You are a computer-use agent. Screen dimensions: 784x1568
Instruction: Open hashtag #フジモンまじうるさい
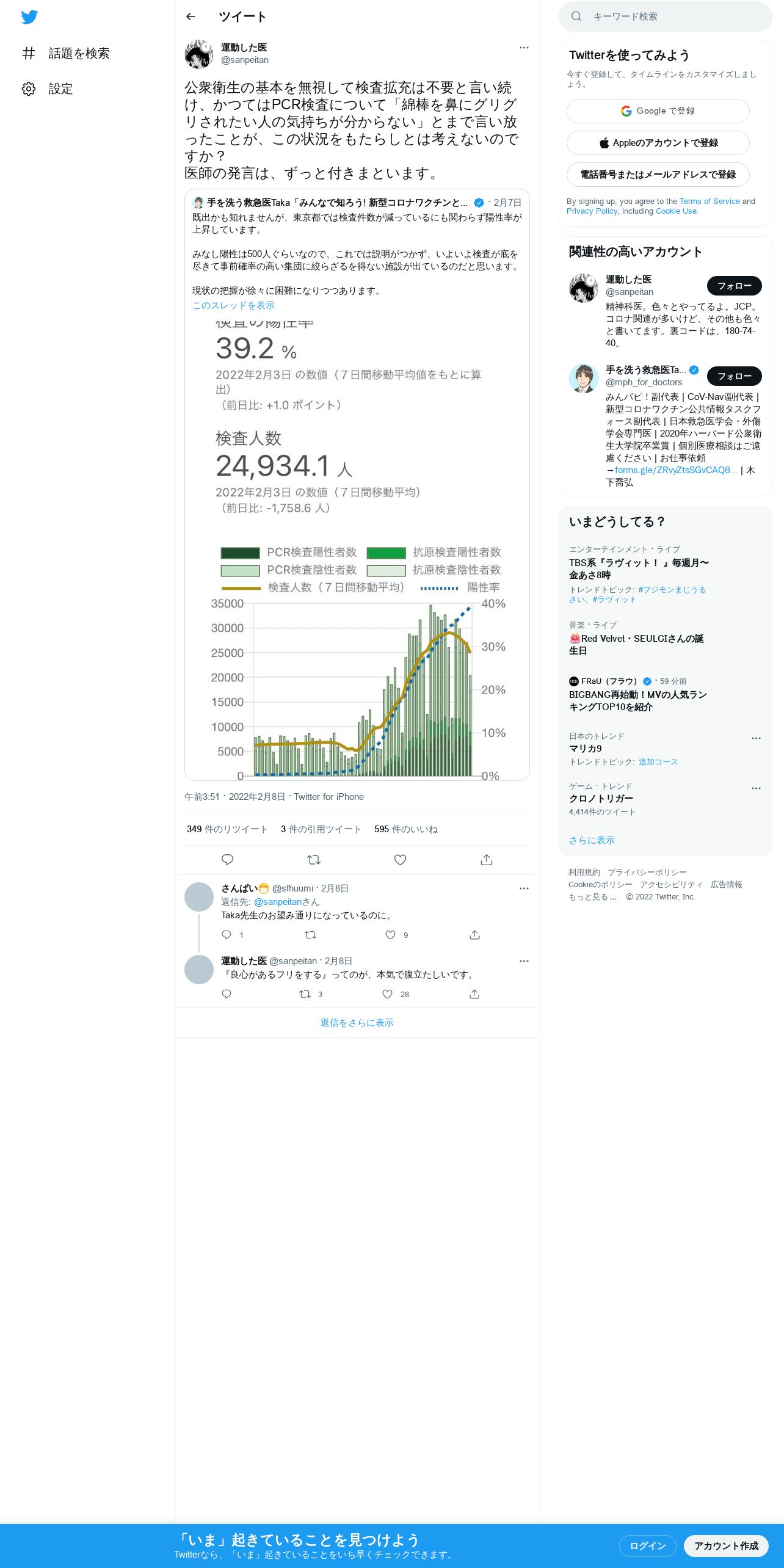(637, 595)
